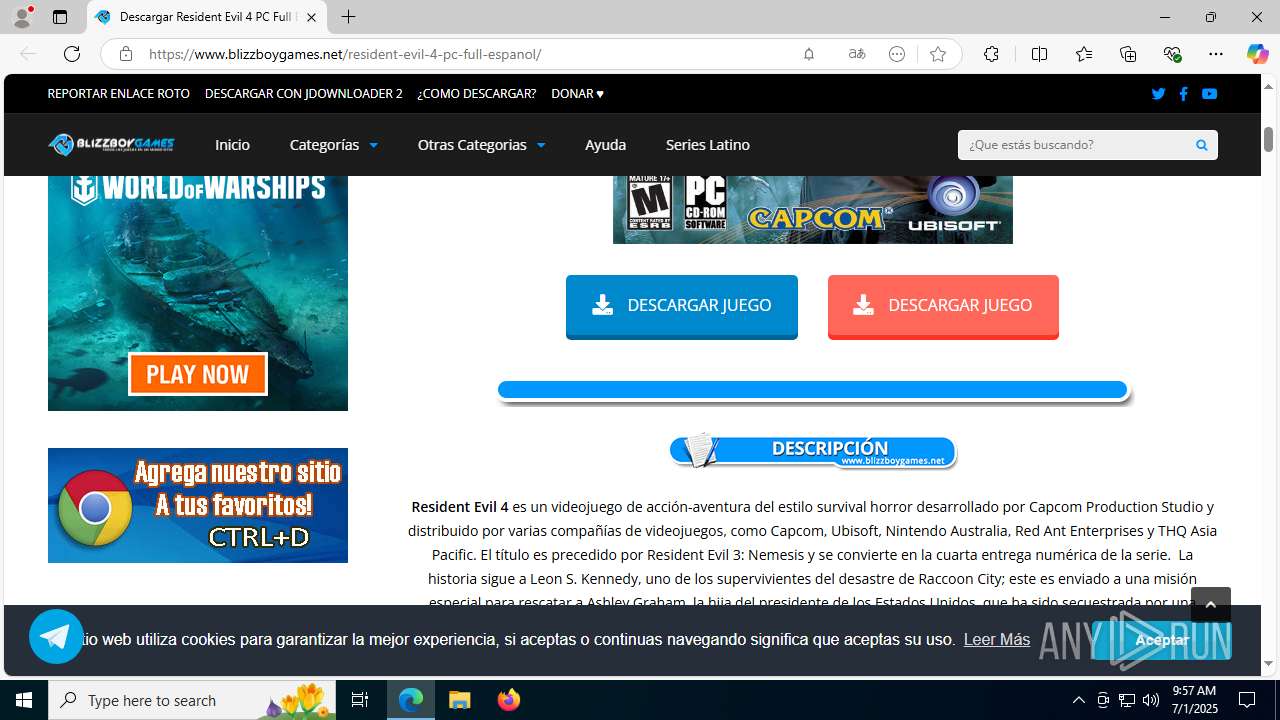Open the volume control in tray

[x=1151, y=700]
